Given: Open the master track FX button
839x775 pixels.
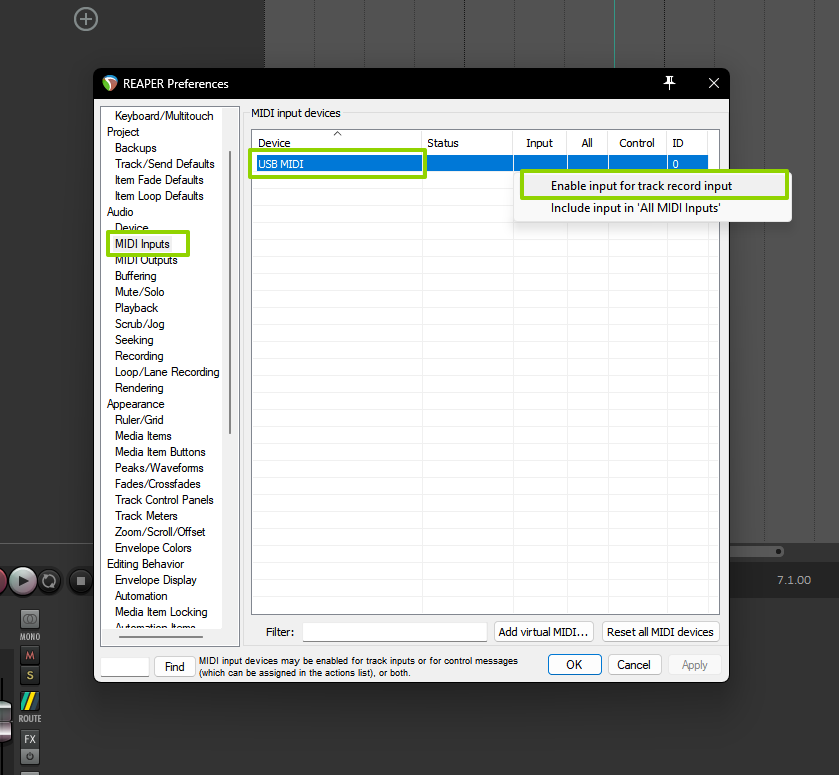Looking at the screenshot, I should coord(30,739).
